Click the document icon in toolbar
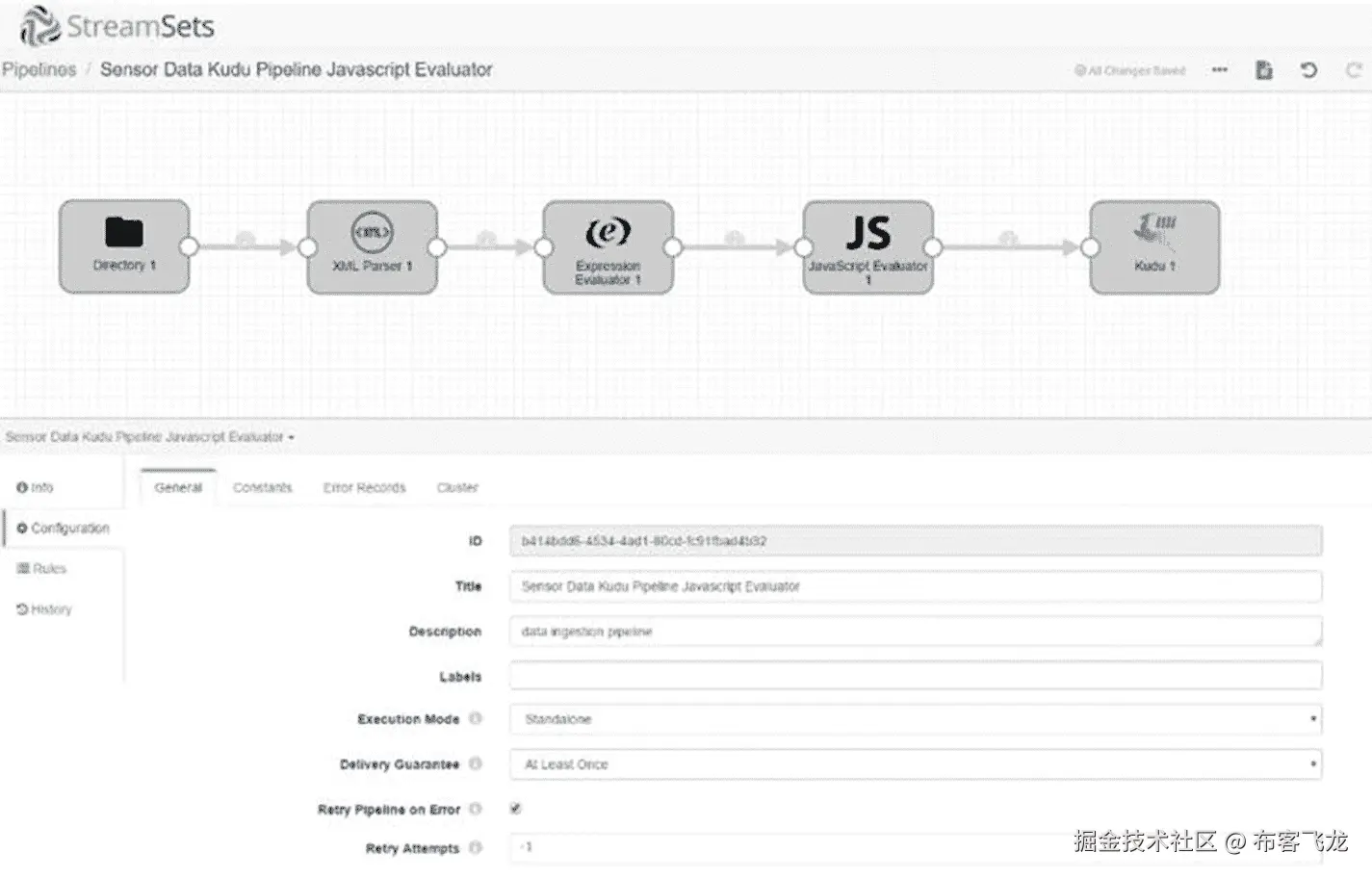The width and height of the screenshot is (1372, 878). [1264, 70]
